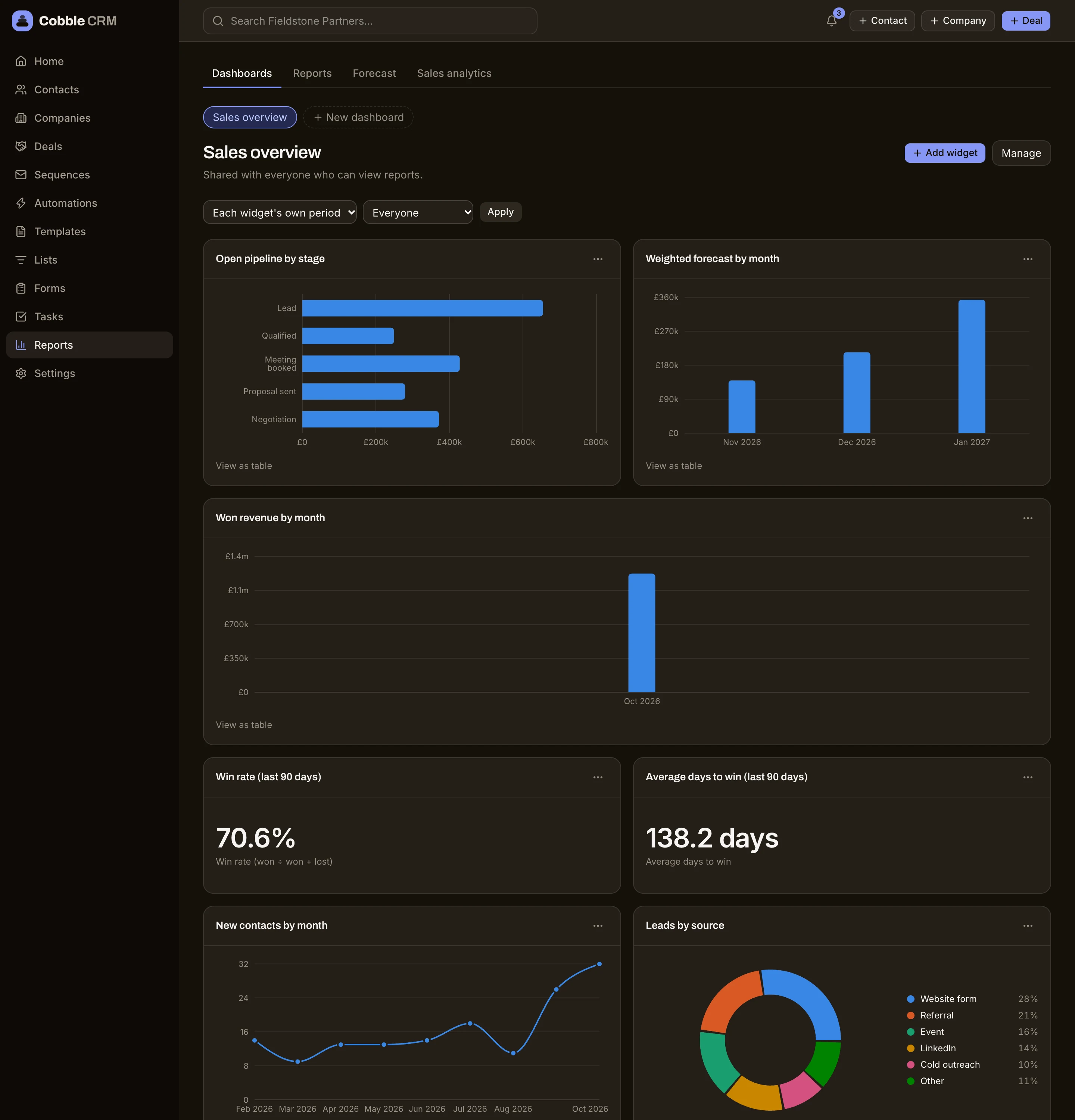
Task: Click the Cobble CRM logo icon
Action: coord(22,21)
